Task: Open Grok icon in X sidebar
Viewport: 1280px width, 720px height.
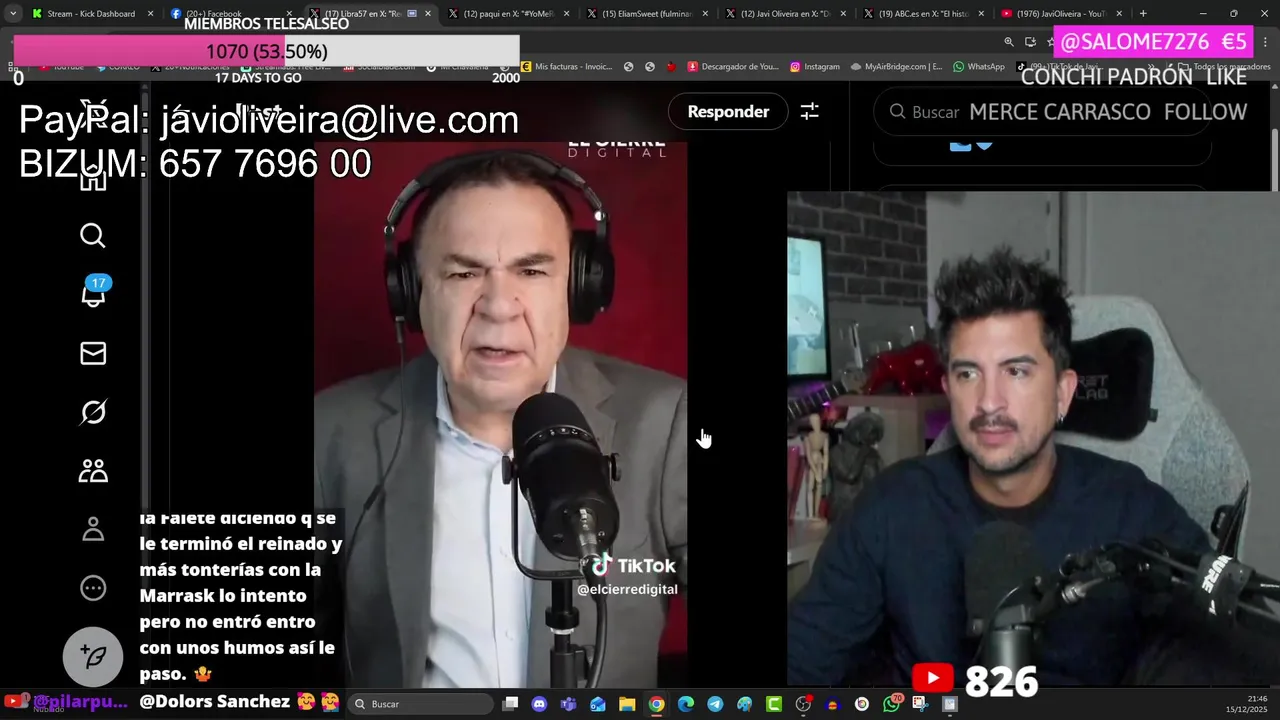Action: [93, 412]
